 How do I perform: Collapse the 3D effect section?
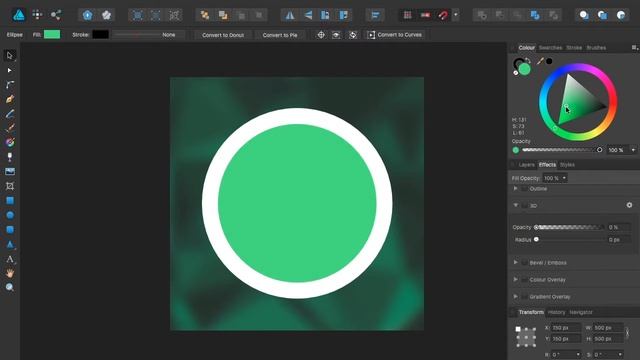(516, 205)
